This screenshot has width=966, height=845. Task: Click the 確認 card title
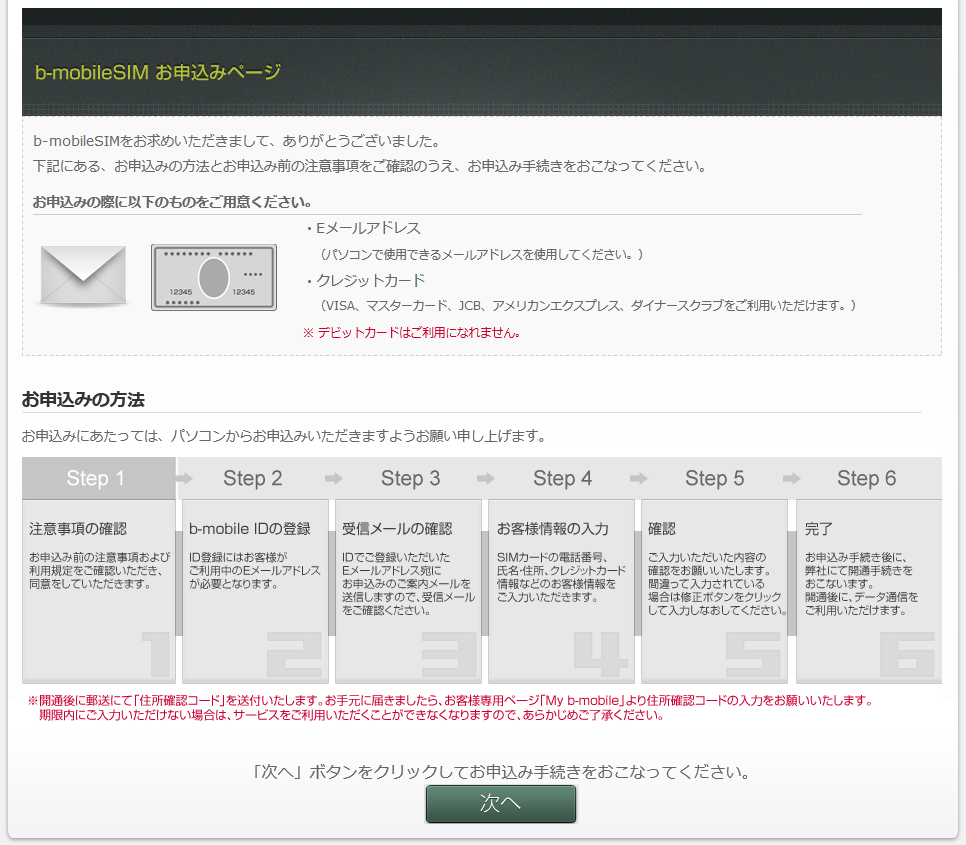(x=662, y=528)
